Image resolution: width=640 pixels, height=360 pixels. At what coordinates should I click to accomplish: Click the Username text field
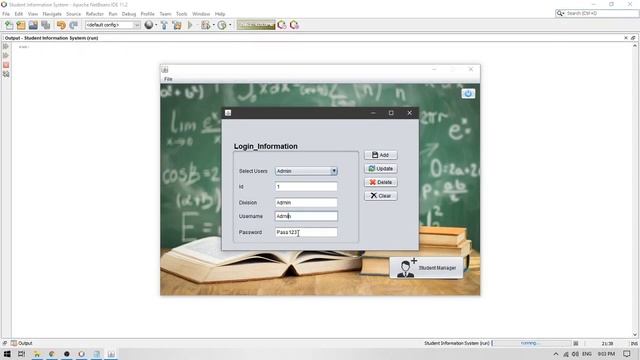point(306,216)
